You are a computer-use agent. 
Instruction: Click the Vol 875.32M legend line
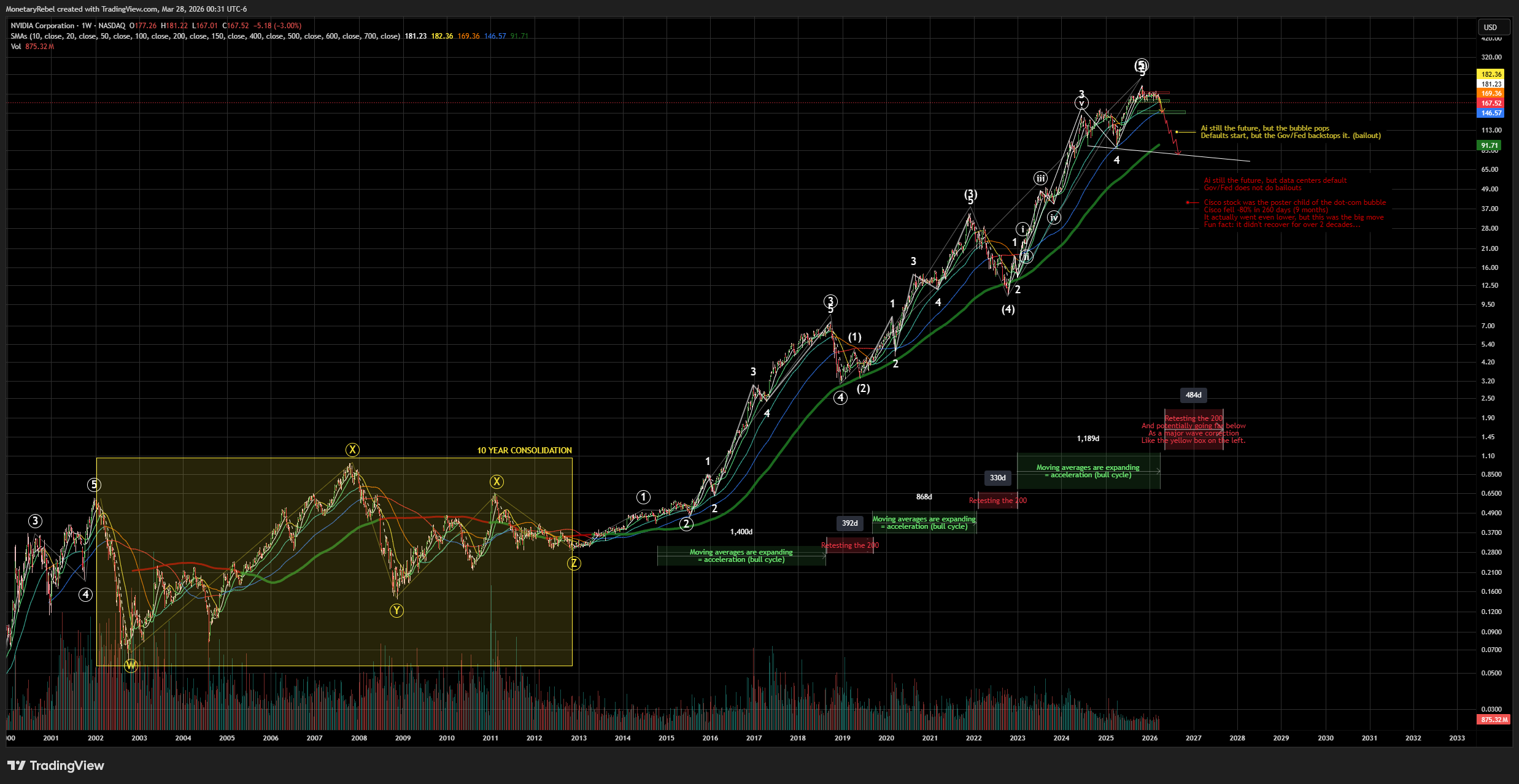pyautogui.click(x=32, y=47)
